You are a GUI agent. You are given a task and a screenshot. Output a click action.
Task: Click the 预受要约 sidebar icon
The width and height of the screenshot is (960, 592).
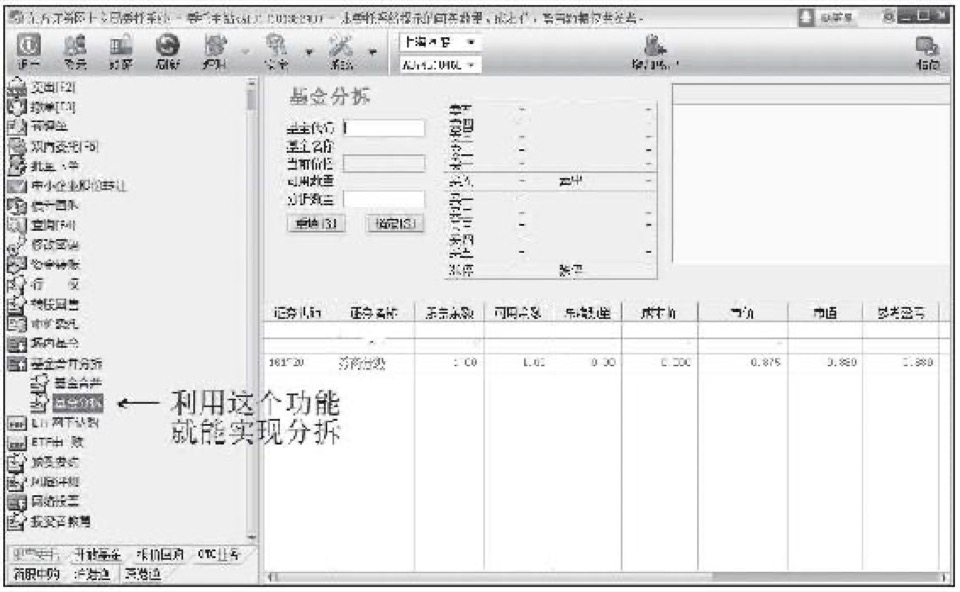click(x=17, y=462)
